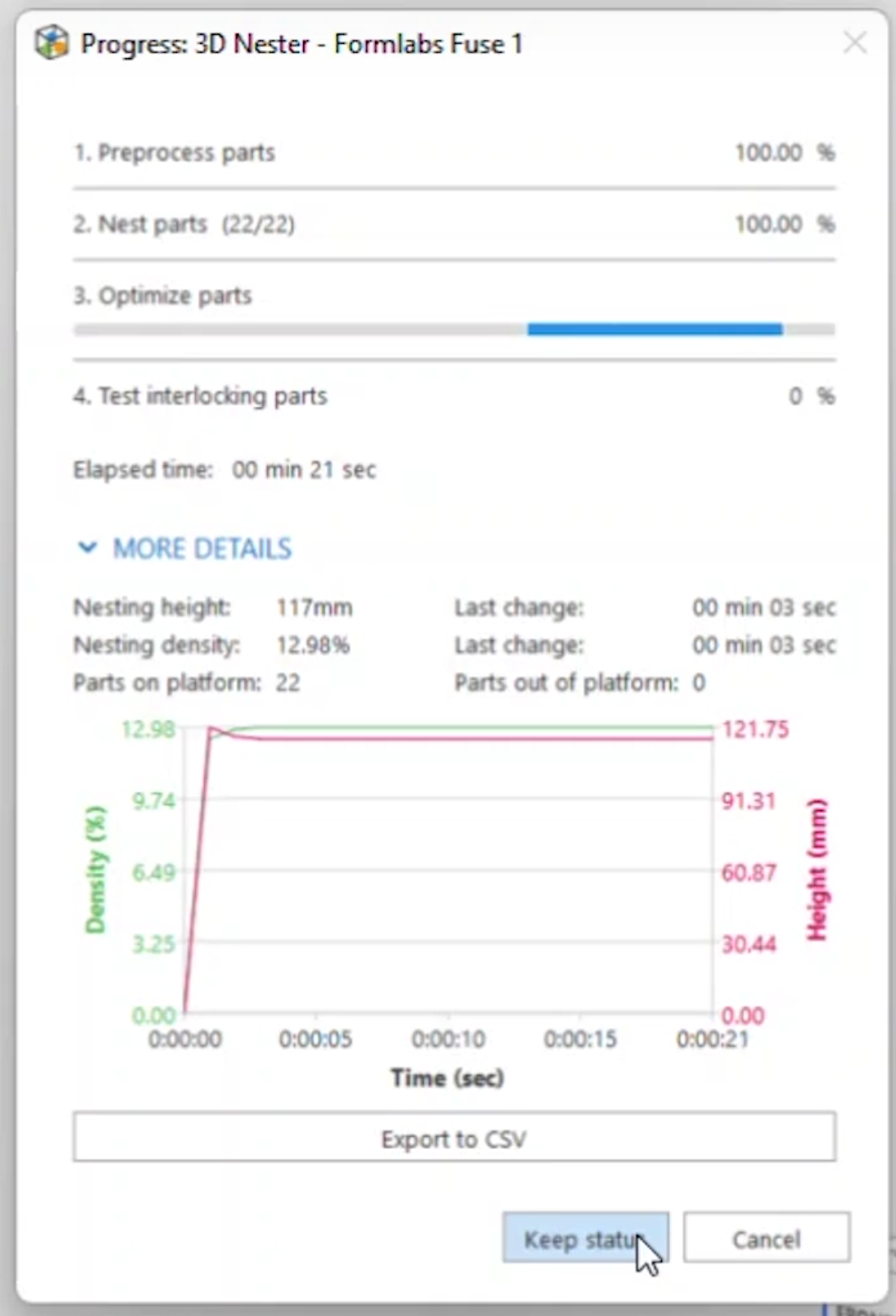
Task: Close the Progress dialog with the X
Action: click(855, 42)
